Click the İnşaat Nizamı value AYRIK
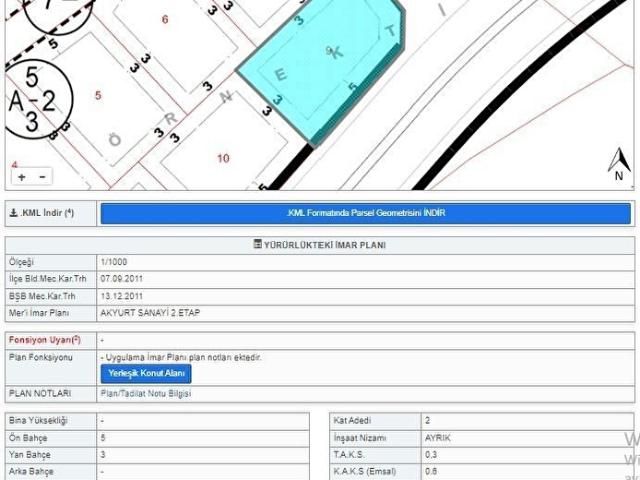 pos(439,438)
